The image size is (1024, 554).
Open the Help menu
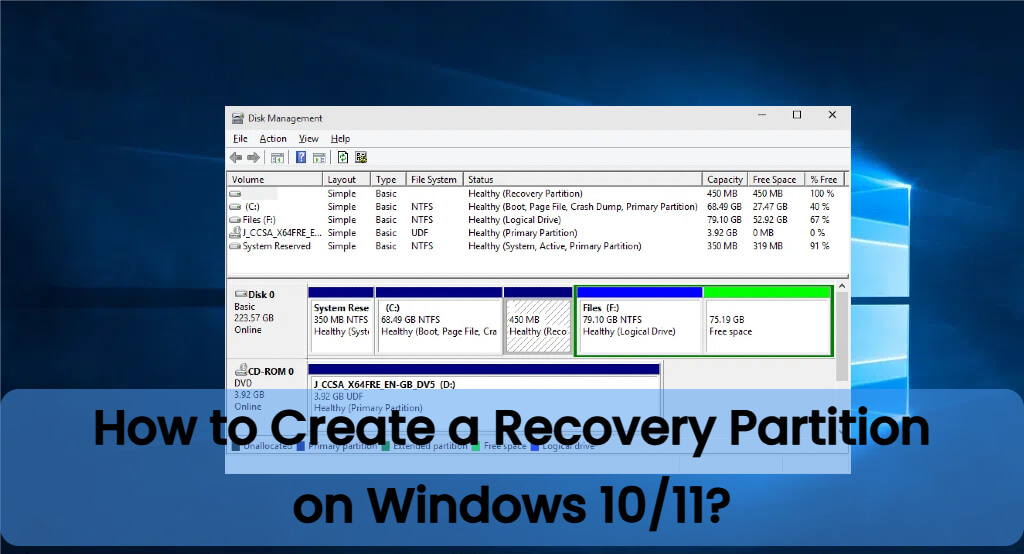point(340,138)
